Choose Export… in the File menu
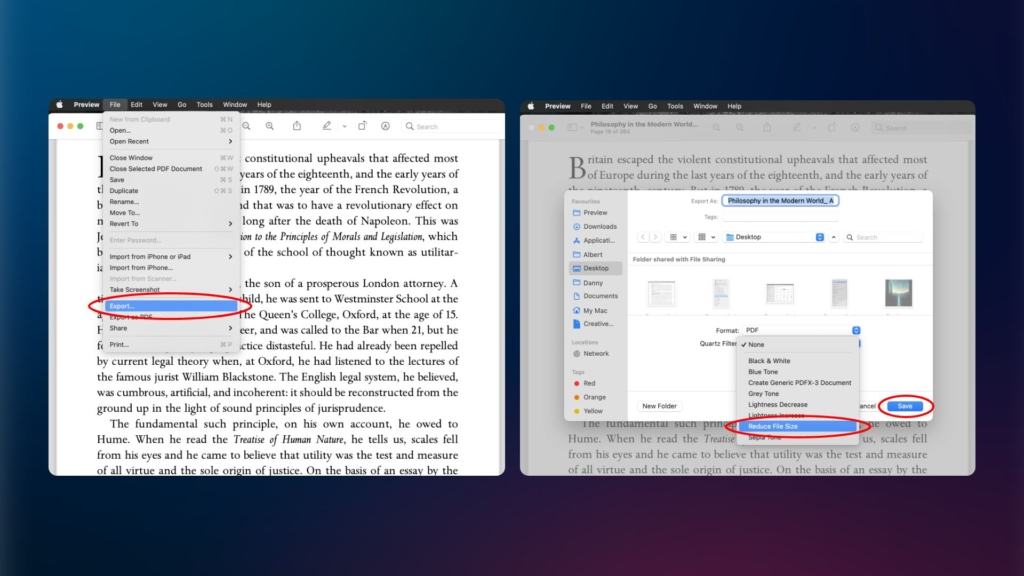 170,306
